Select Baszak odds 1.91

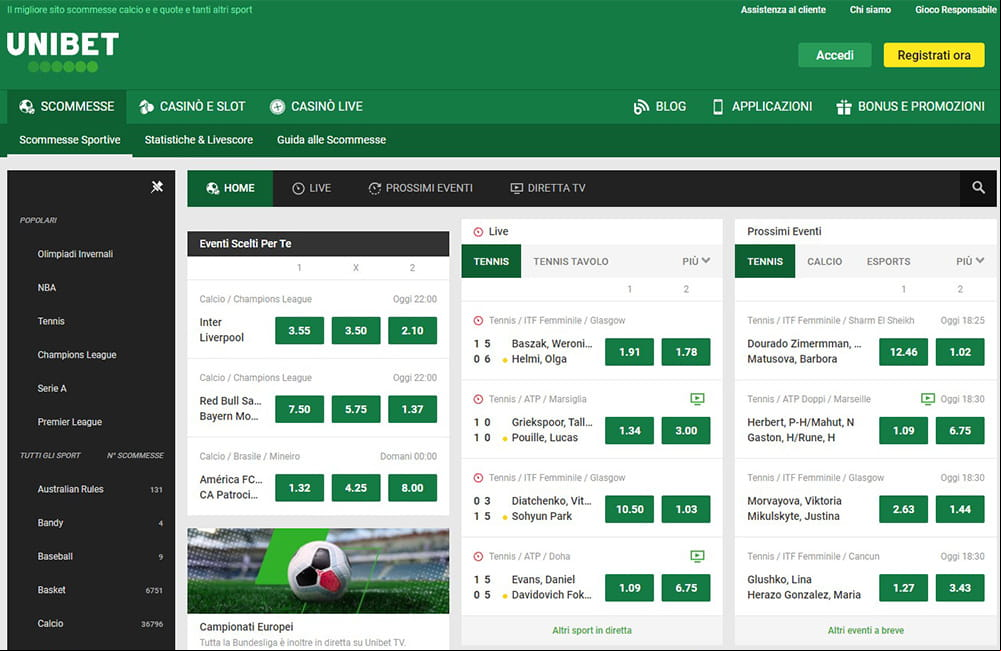point(629,352)
